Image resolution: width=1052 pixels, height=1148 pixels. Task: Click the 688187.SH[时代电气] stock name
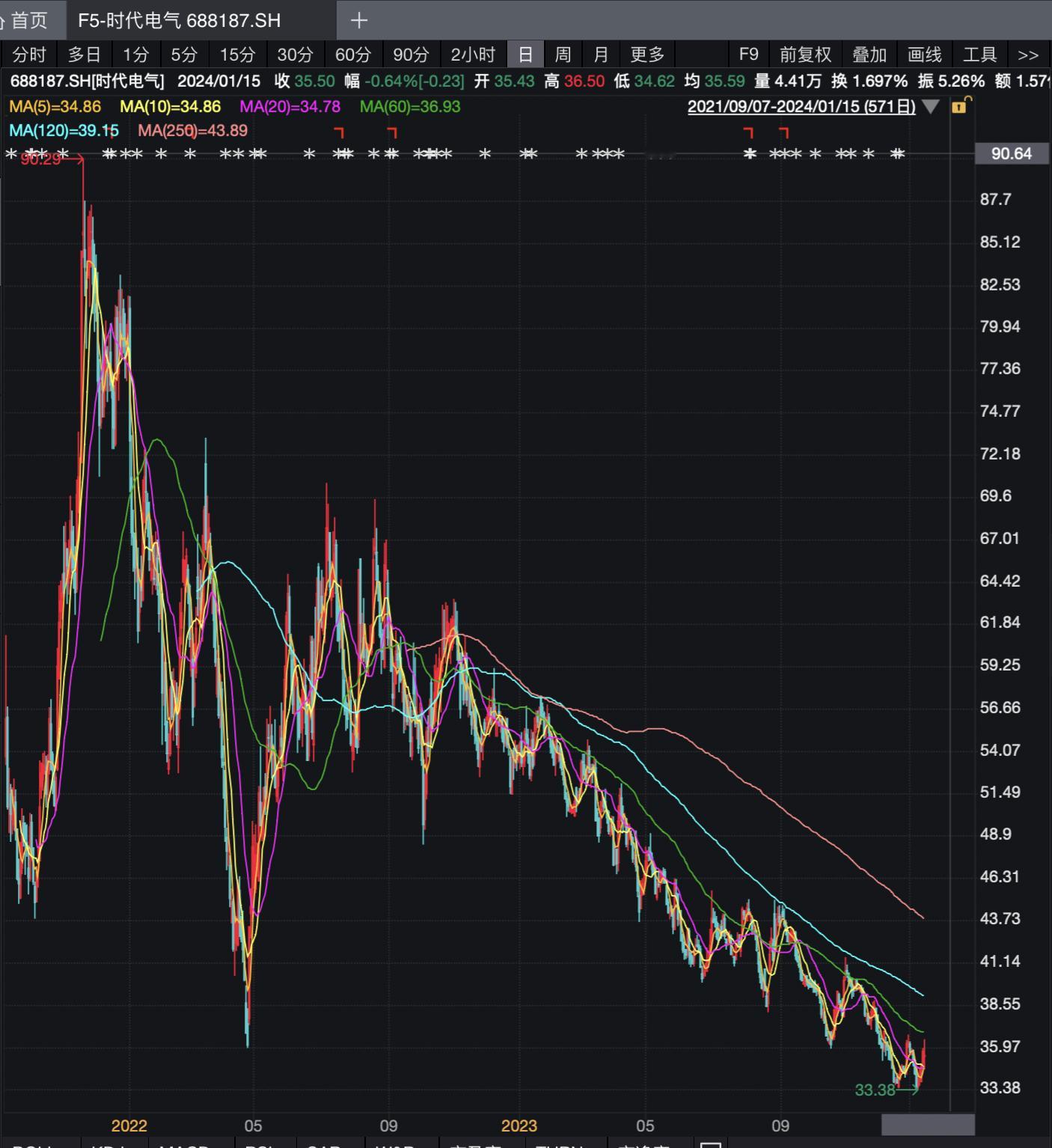[88, 81]
